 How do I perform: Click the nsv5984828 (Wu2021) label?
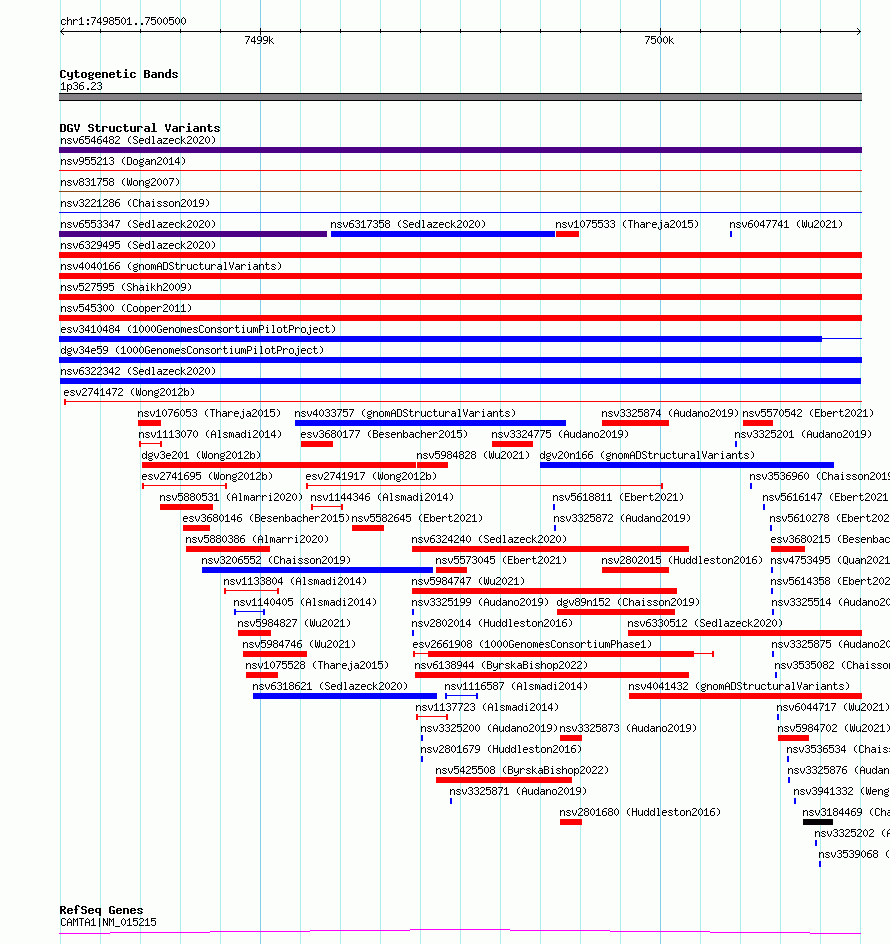click(473, 456)
